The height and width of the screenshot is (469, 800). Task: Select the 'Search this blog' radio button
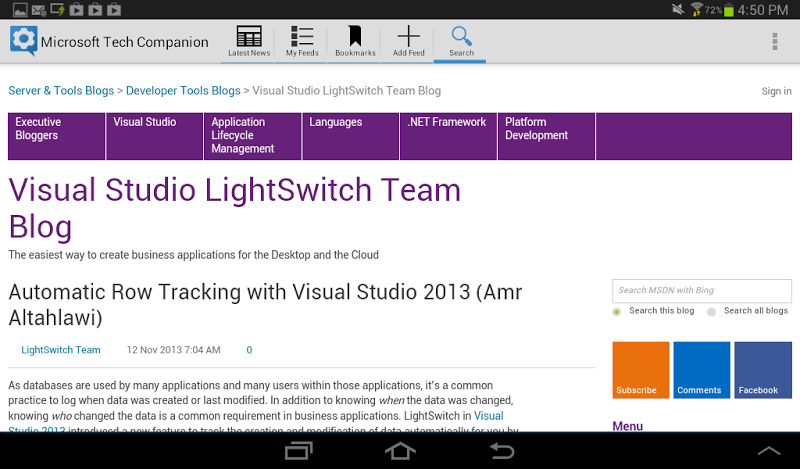coord(617,311)
